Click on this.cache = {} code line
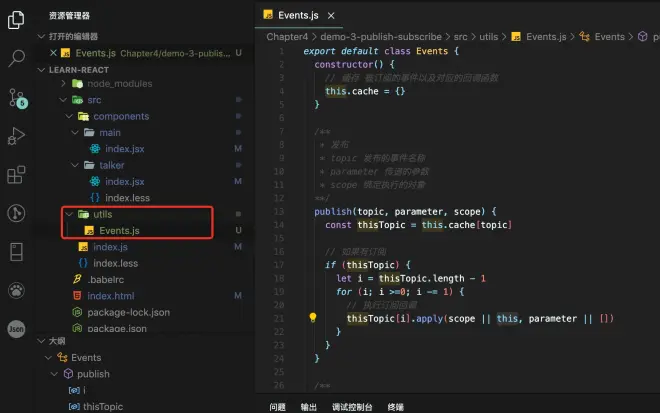The width and height of the screenshot is (660, 413). click(x=365, y=91)
